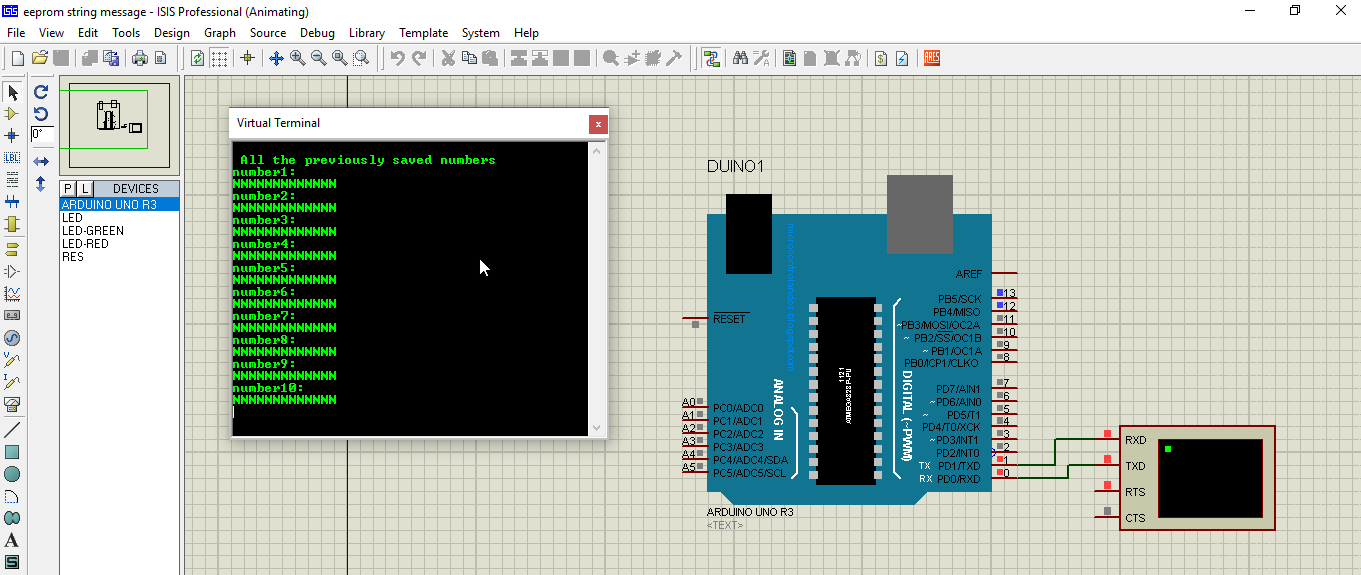Click the horizontal mirror flip icon
Image resolution: width=1361 pixels, height=575 pixels.
click(41, 161)
